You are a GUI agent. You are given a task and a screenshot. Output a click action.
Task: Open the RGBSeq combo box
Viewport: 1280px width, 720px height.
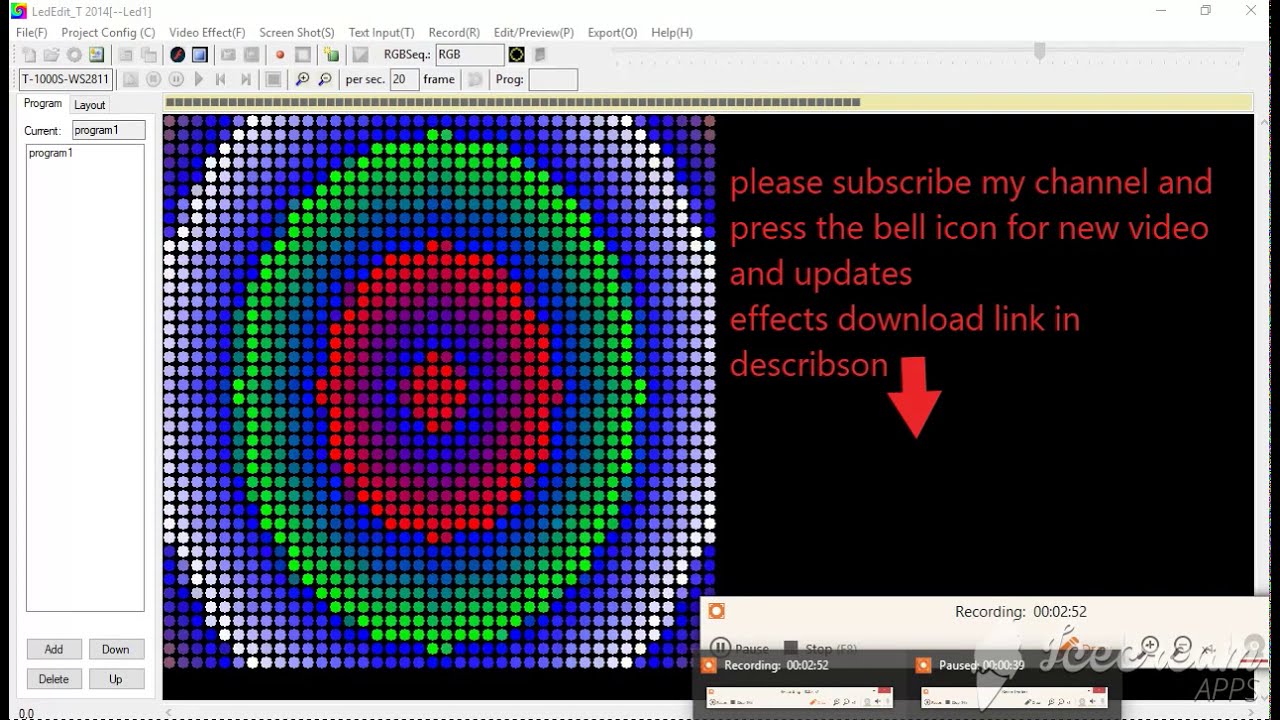coord(469,55)
